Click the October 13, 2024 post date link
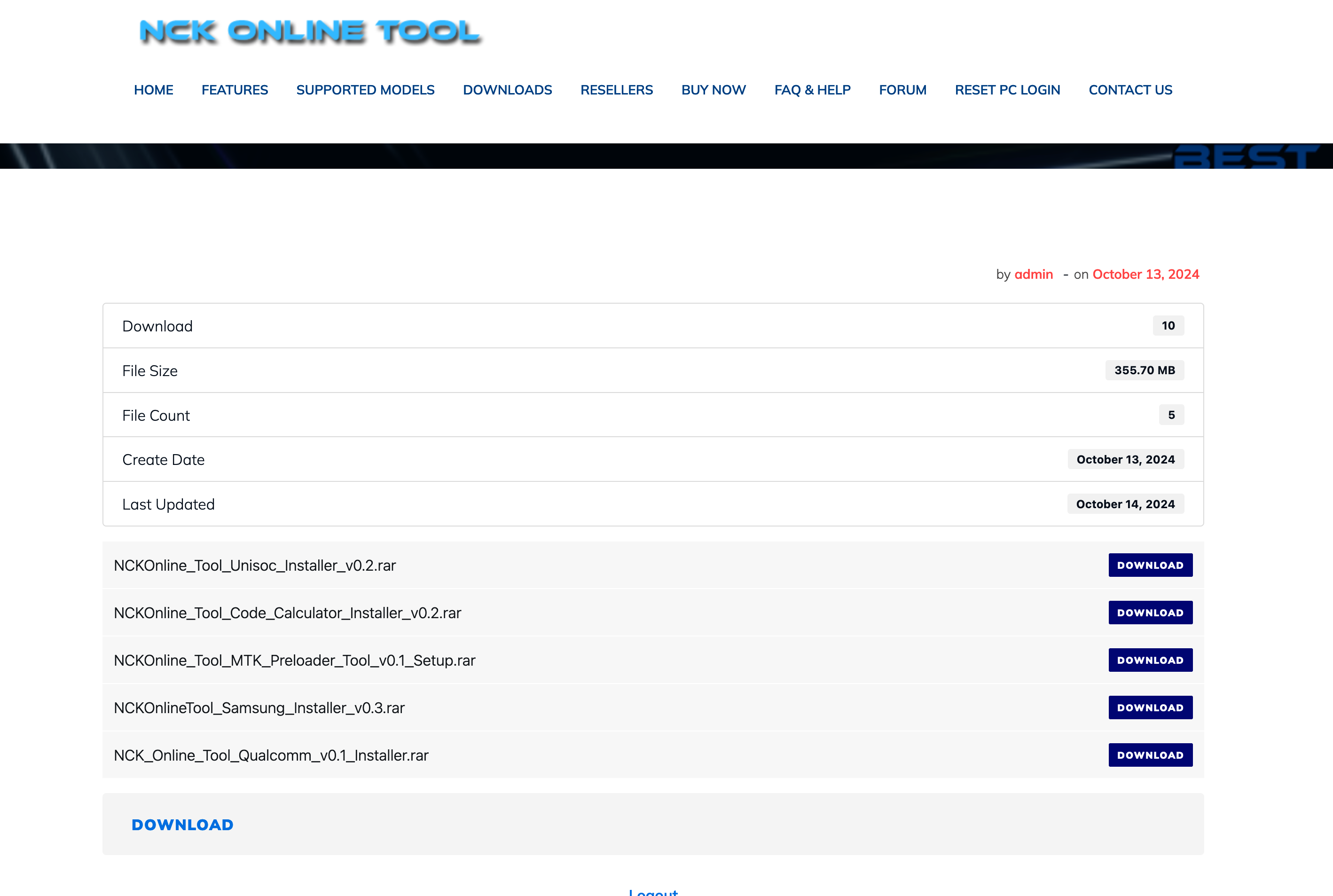This screenshot has height=896, width=1333. 1145,274
